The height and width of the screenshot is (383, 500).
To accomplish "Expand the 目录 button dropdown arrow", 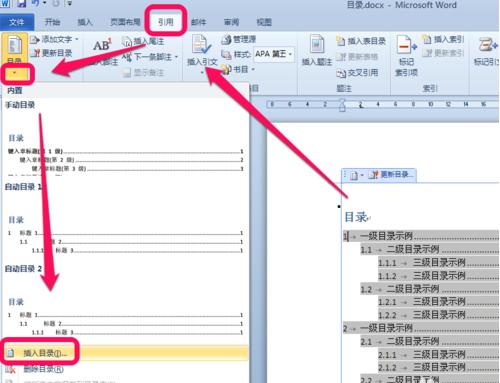I will 15,73.
